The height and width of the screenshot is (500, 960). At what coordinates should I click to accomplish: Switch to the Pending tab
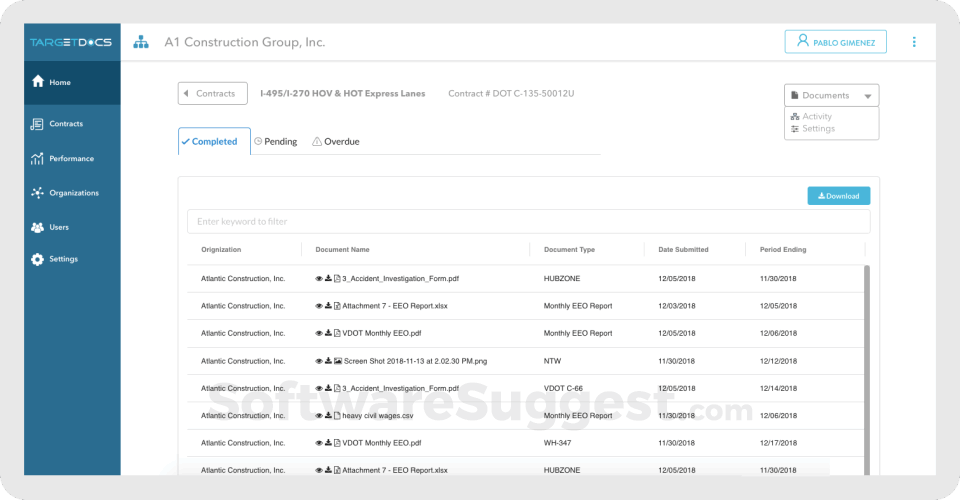click(x=275, y=142)
